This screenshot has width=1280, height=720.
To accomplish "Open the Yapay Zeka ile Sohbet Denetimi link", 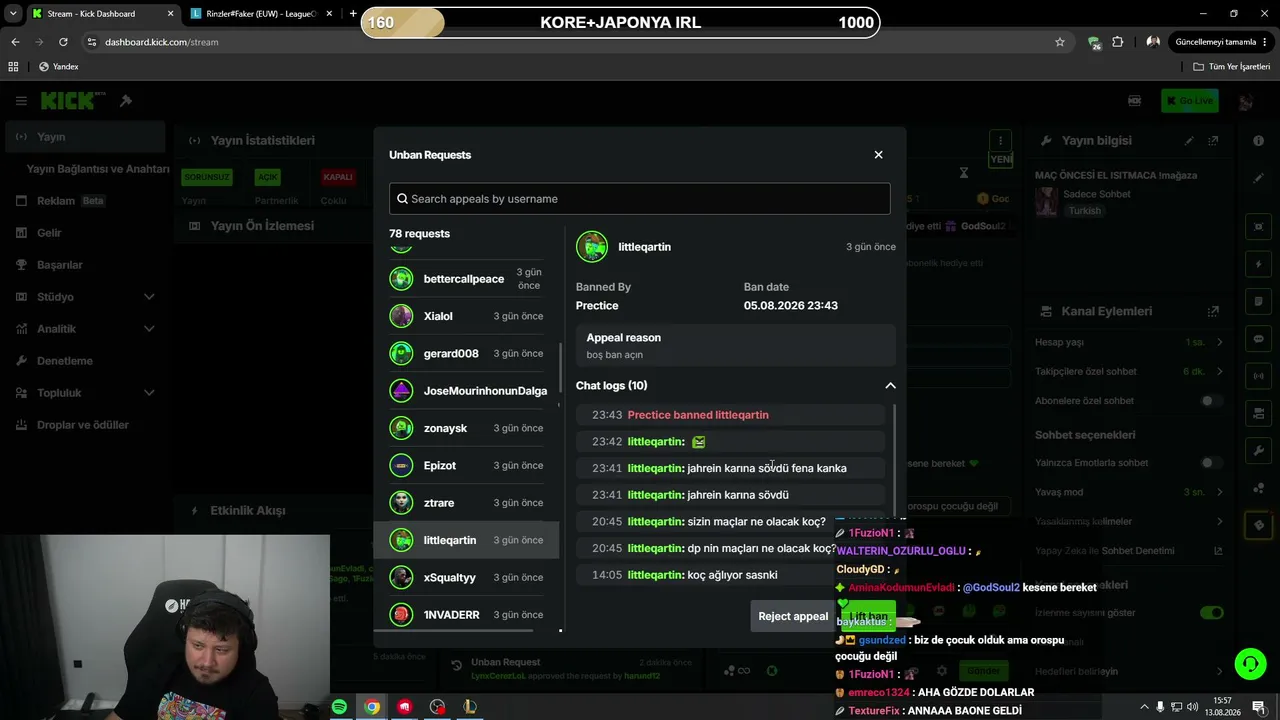I will [1218, 551].
